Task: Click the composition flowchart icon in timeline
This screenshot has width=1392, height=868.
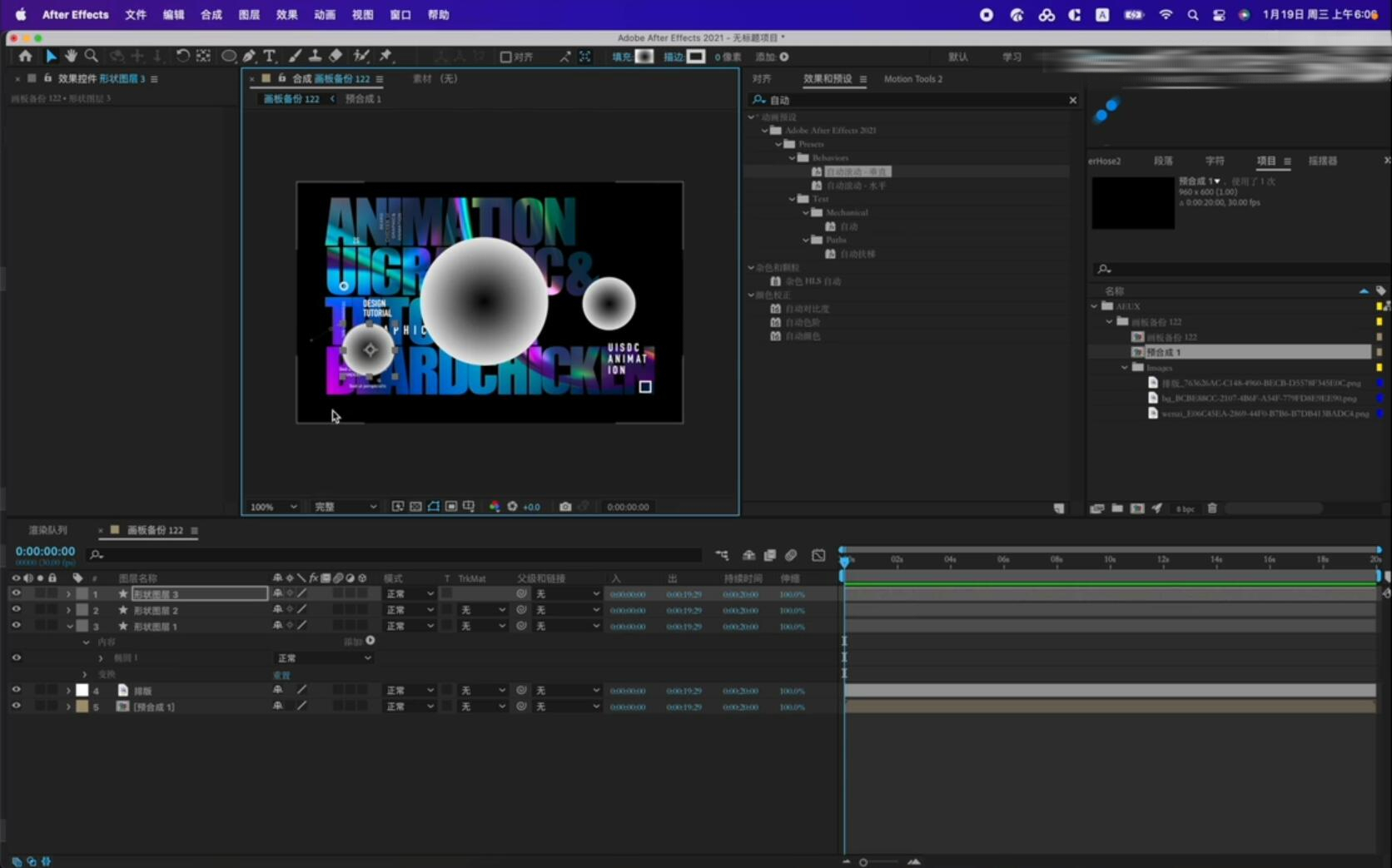Action: tap(722, 555)
